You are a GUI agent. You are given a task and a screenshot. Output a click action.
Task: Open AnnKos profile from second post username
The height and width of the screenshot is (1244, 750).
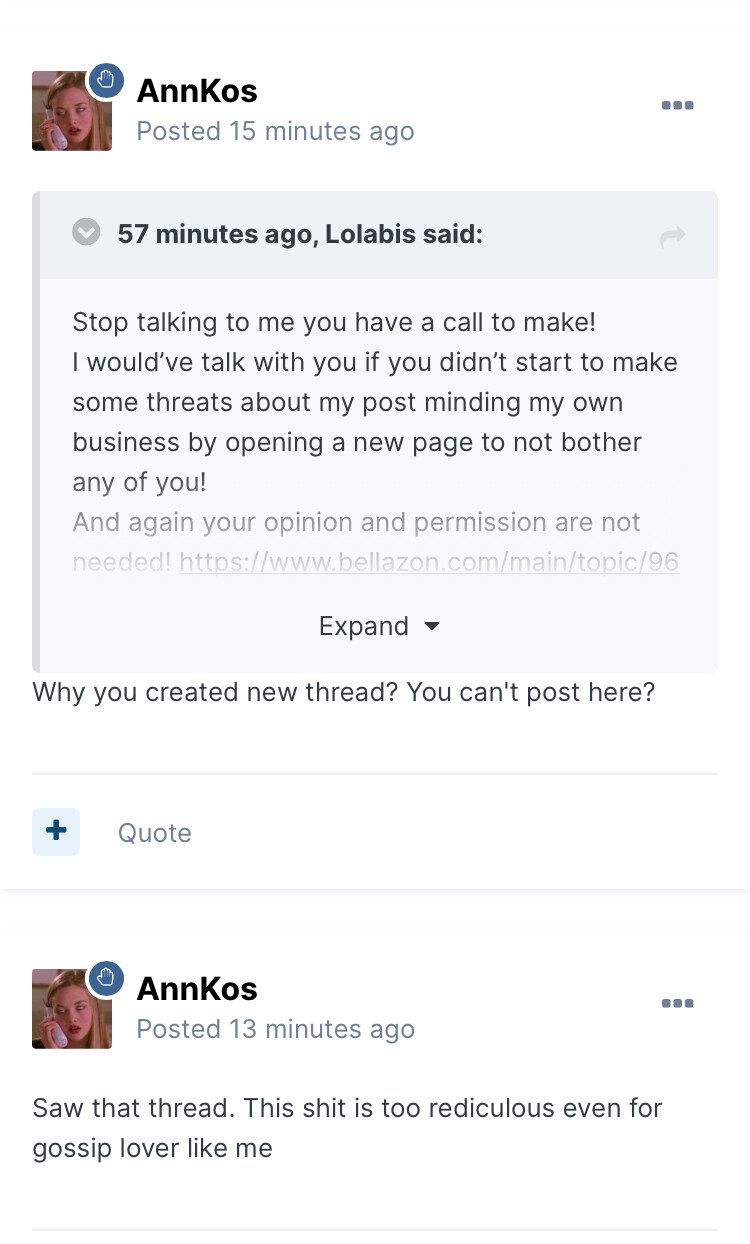pos(197,989)
